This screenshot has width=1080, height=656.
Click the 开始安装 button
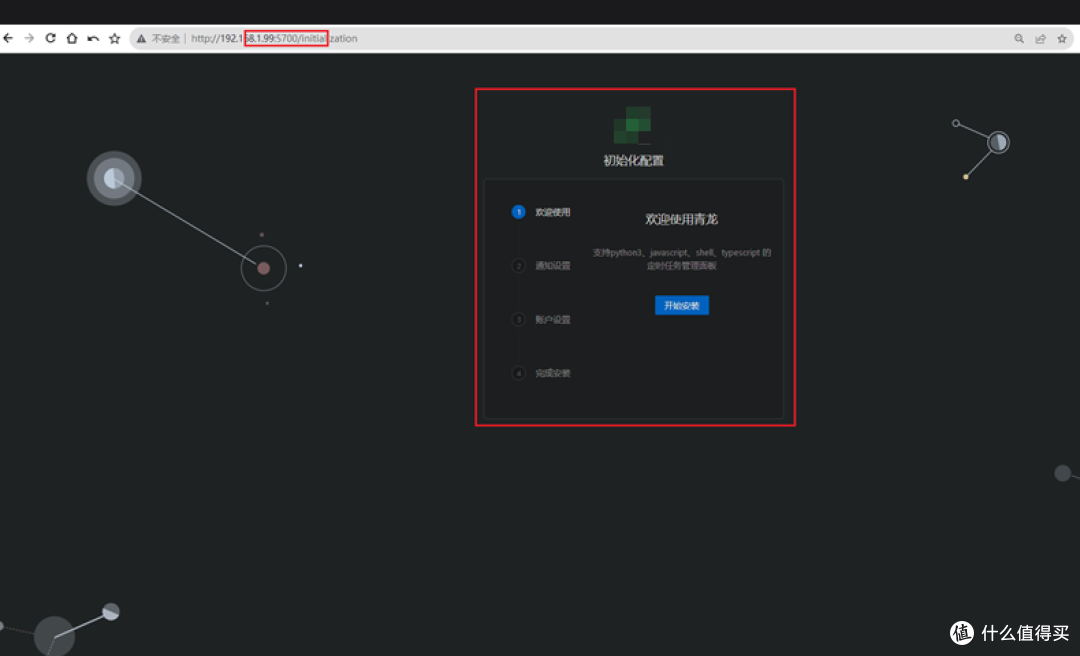(681, 305)
